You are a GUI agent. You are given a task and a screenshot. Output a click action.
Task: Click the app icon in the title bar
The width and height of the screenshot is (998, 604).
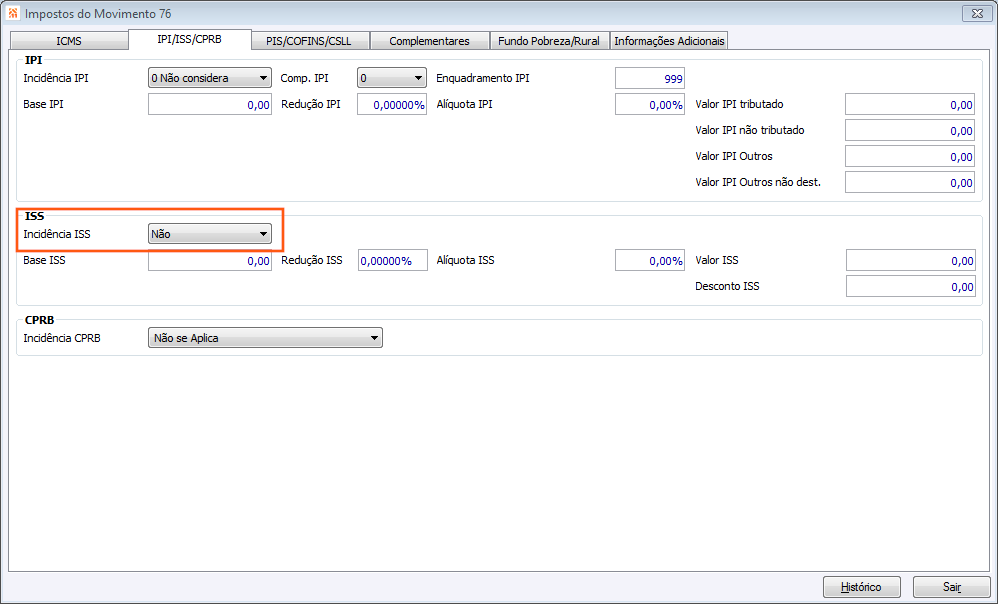[x=13, y=13]
